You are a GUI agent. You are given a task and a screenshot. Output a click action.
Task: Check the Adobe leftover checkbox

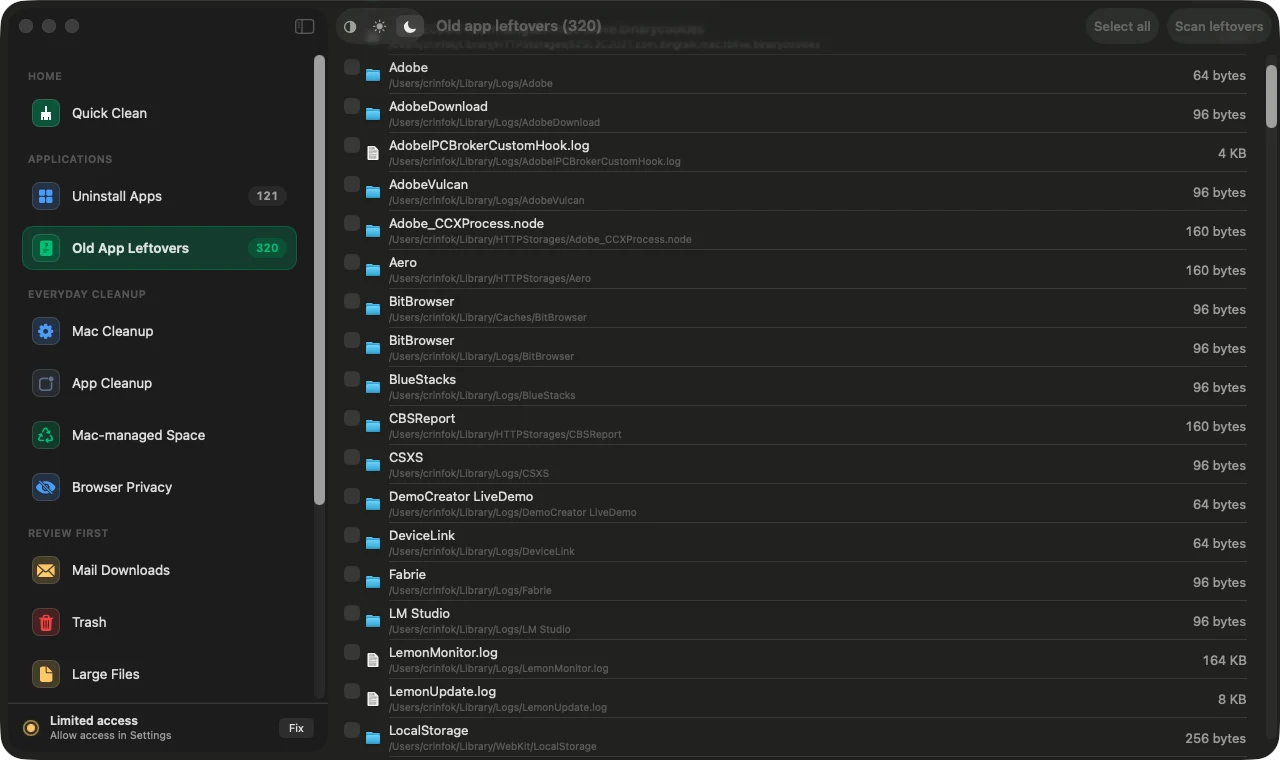[352, 67]
